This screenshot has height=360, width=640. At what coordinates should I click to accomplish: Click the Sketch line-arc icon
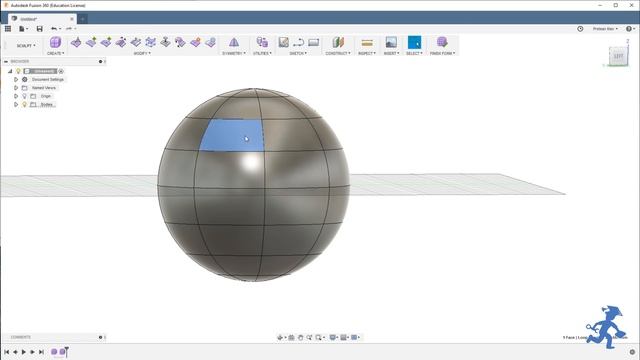[298, 42]
